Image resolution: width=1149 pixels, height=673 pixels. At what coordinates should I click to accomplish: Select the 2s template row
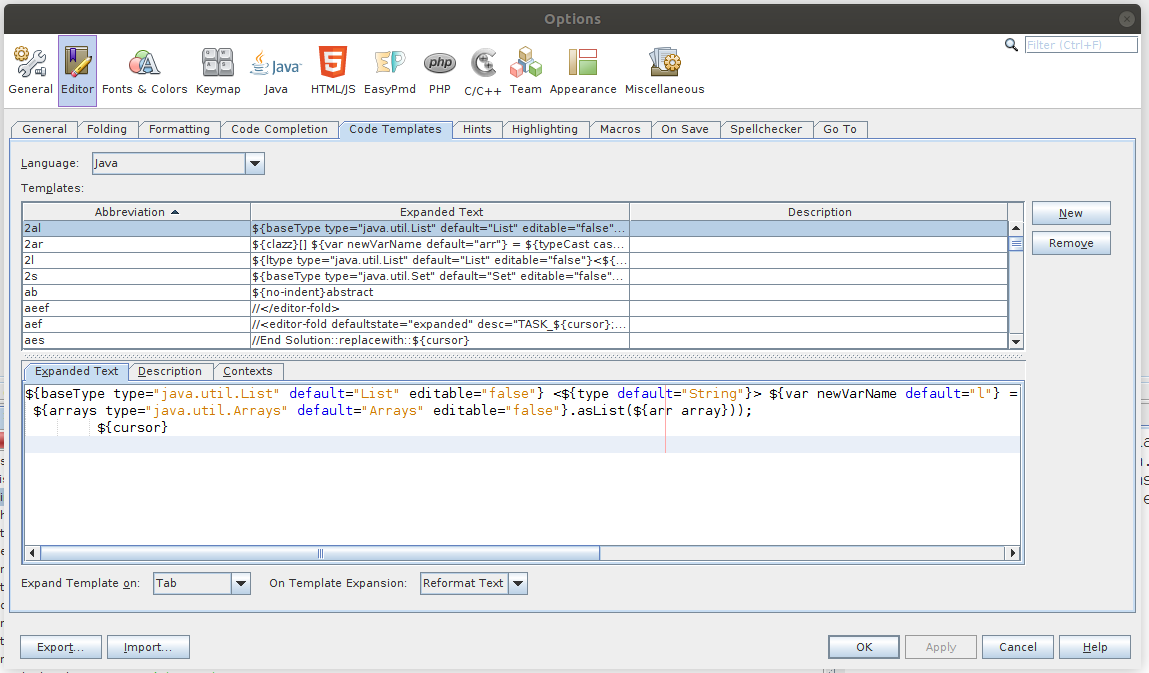coord(515,276)
